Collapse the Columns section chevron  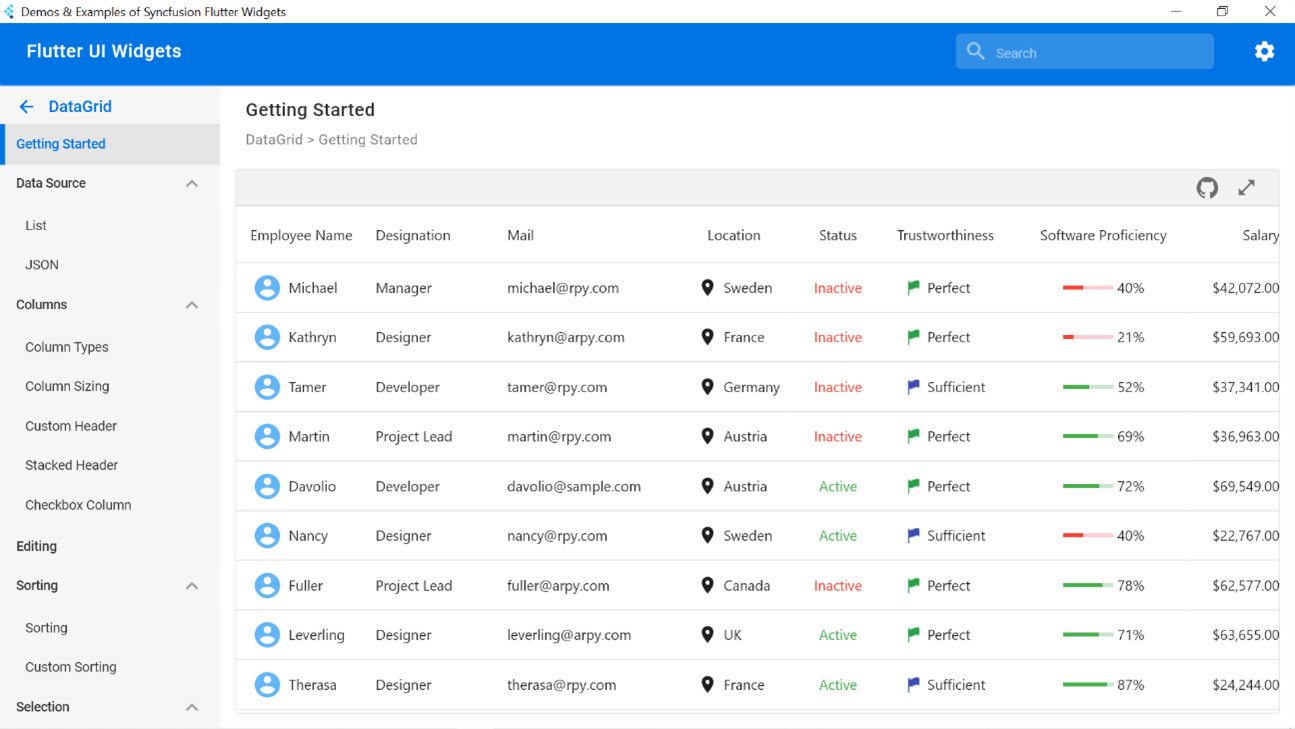click(x=192, y=305)
